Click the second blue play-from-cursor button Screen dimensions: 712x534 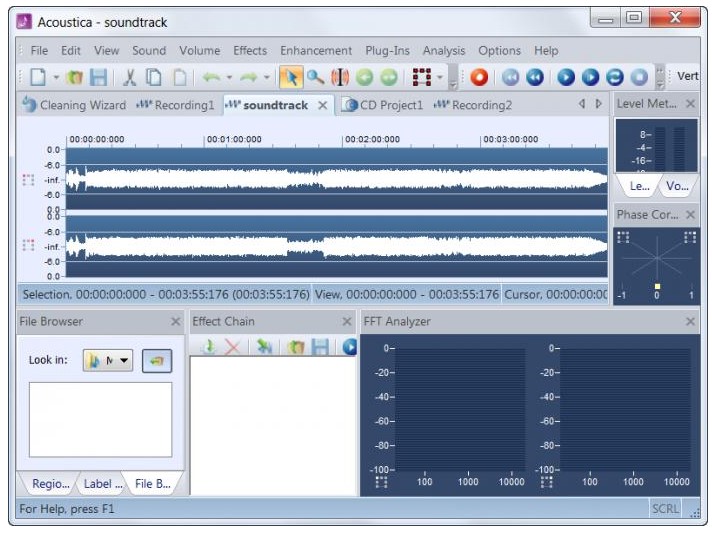coord(590,77)
